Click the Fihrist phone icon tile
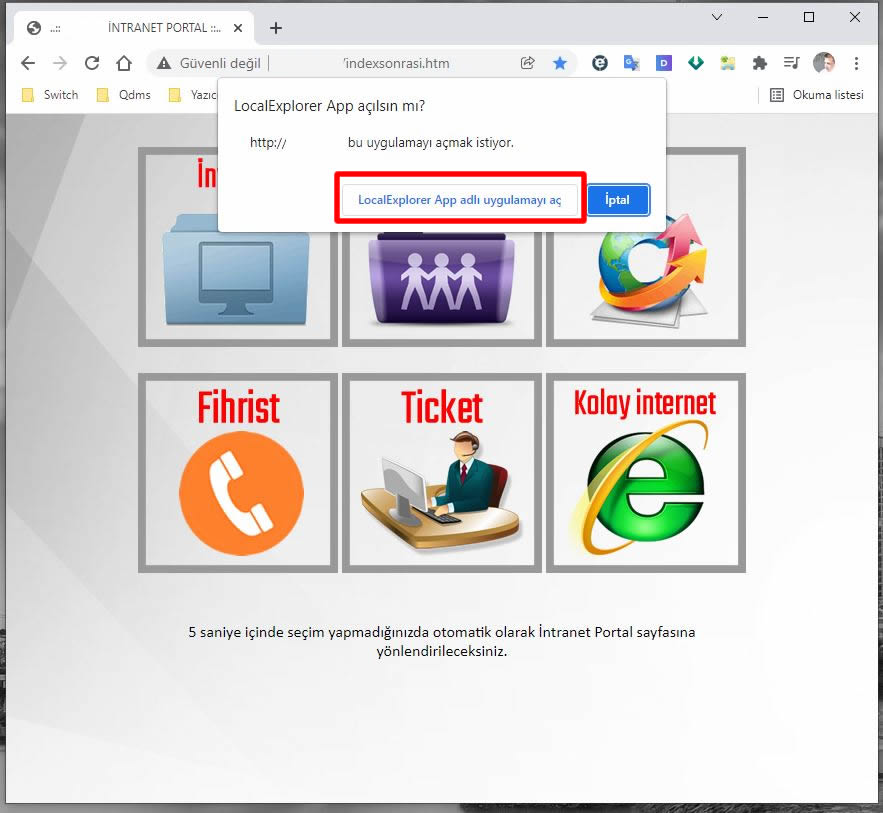883x813 pixels. tap(238, 473)
